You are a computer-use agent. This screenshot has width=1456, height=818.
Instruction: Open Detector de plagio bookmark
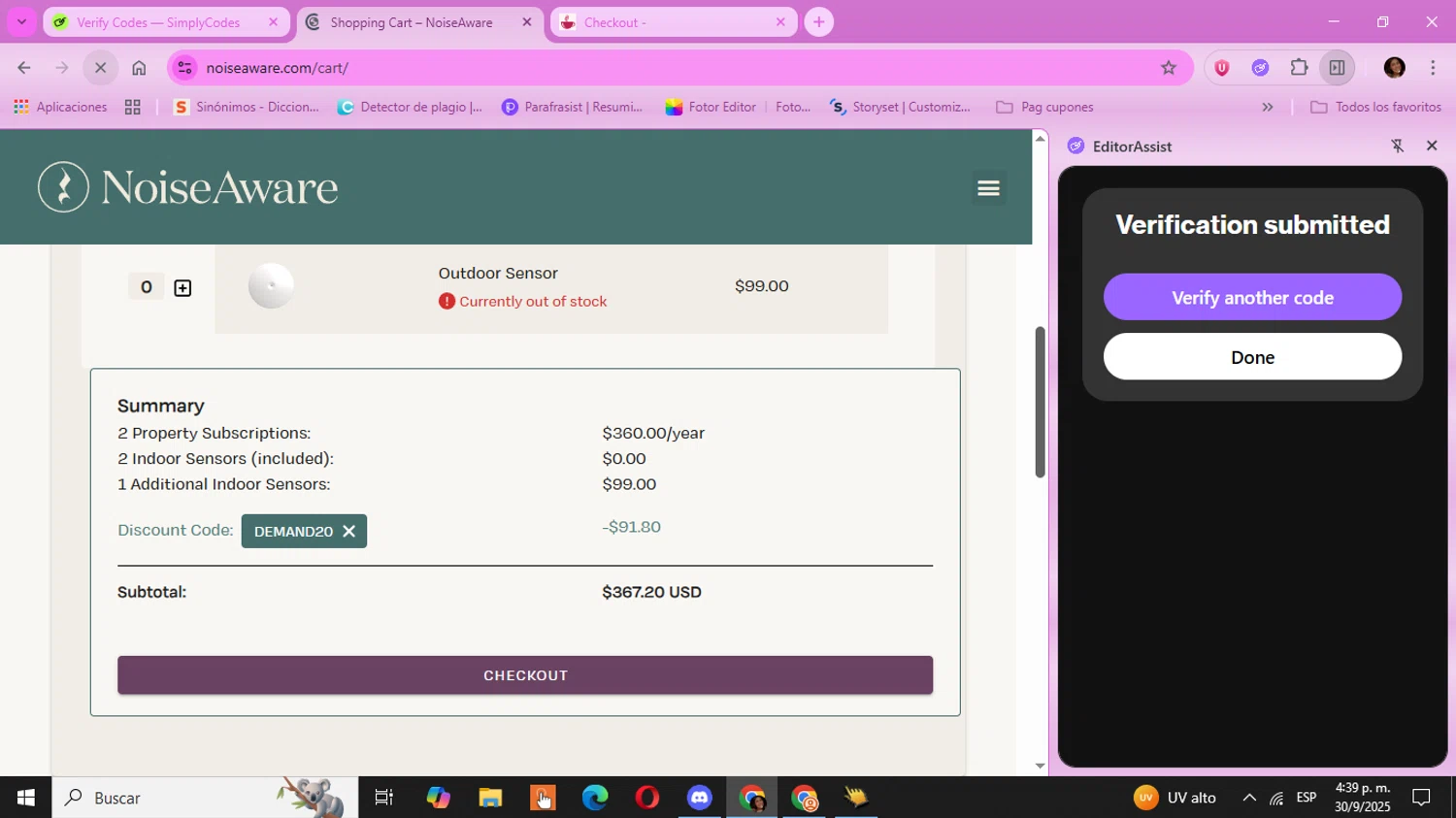coord(410,107)
